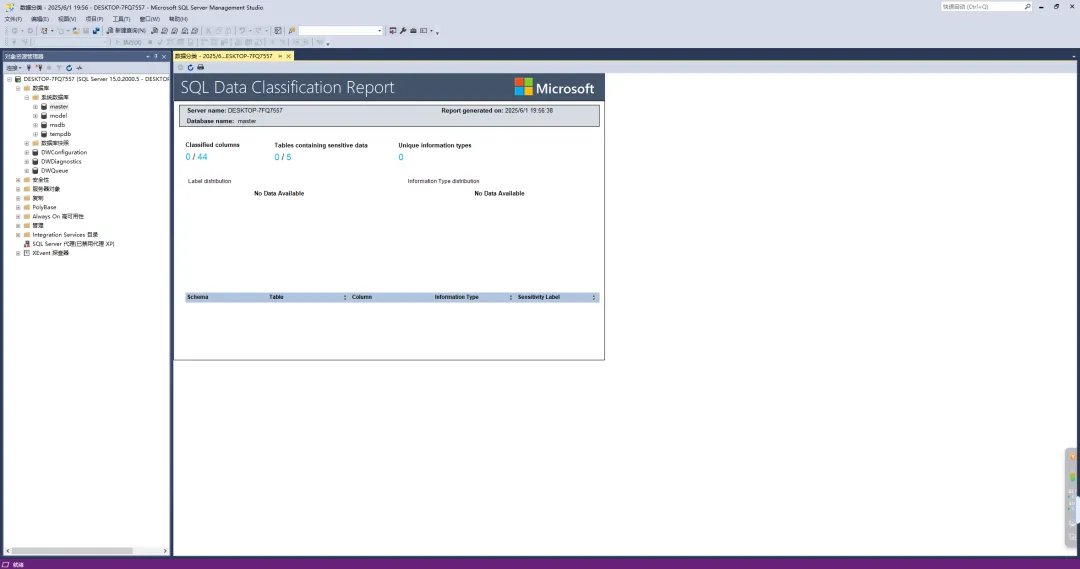
Task: Open the Connect (连接) dropdown in Object Explorer
Action: 14,68
